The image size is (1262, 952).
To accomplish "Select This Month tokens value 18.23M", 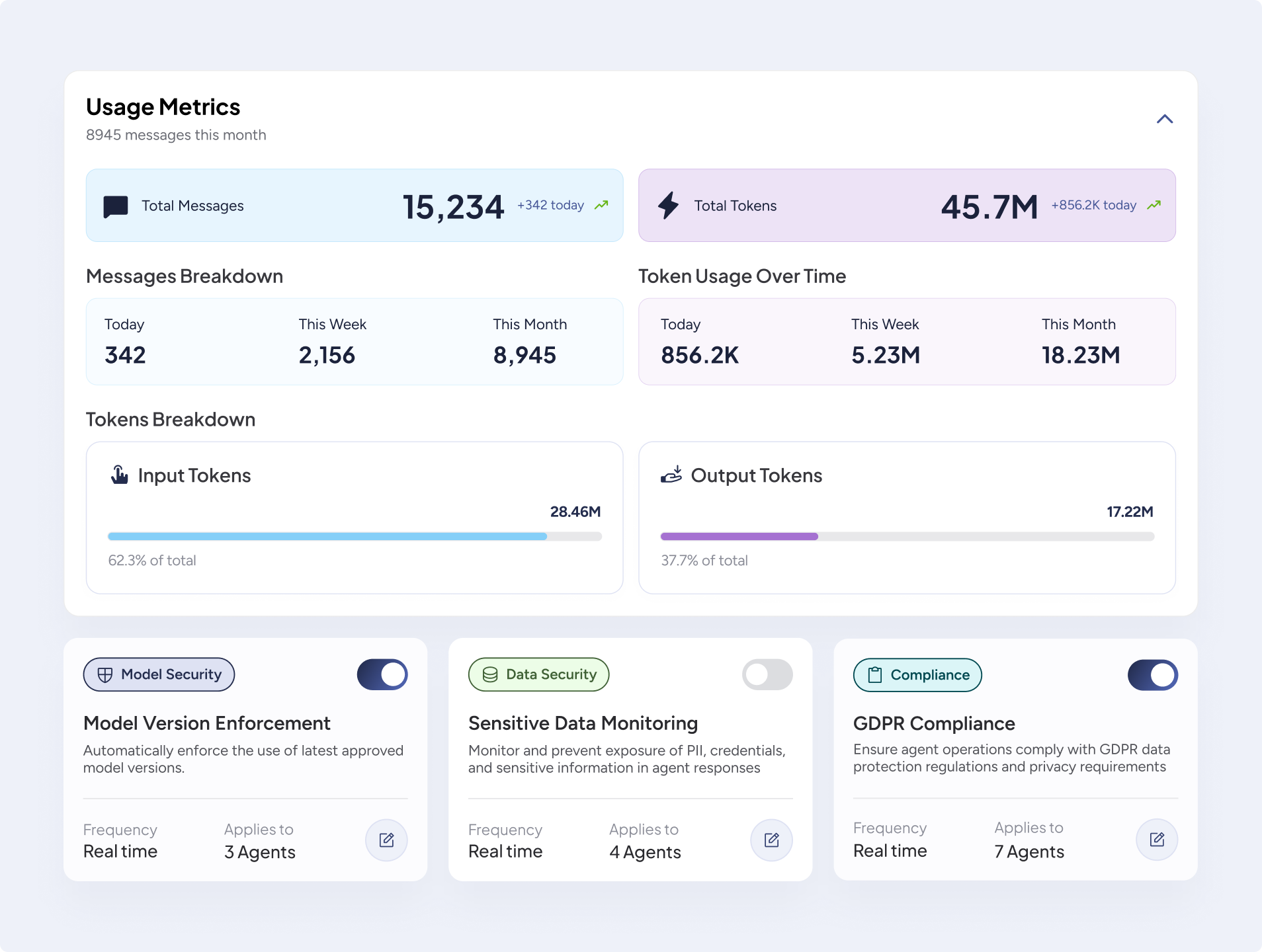I will pyautogui.click(x=1081, y=355).
